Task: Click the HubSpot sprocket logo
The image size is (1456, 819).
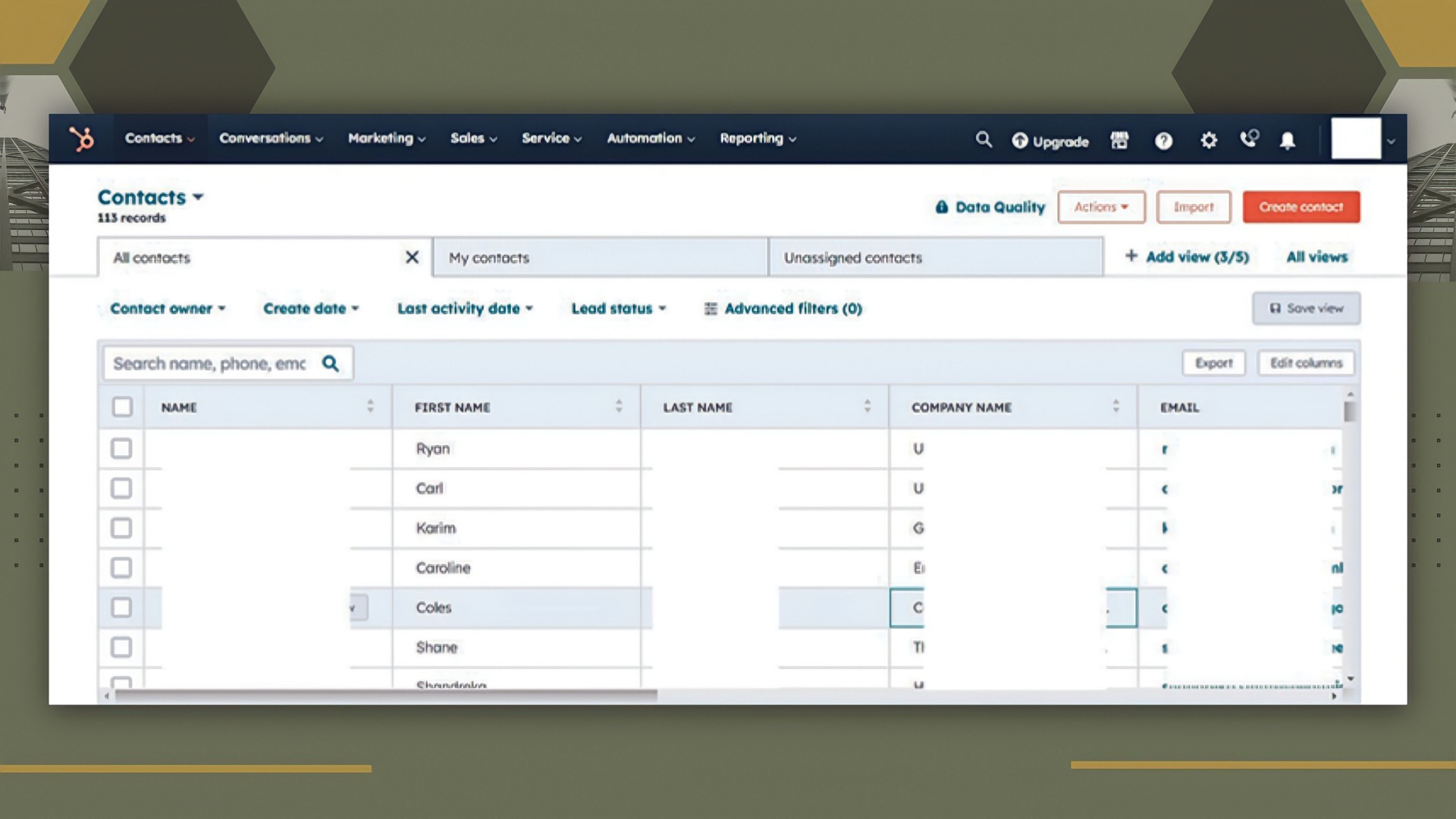Action: click(81, 139)
